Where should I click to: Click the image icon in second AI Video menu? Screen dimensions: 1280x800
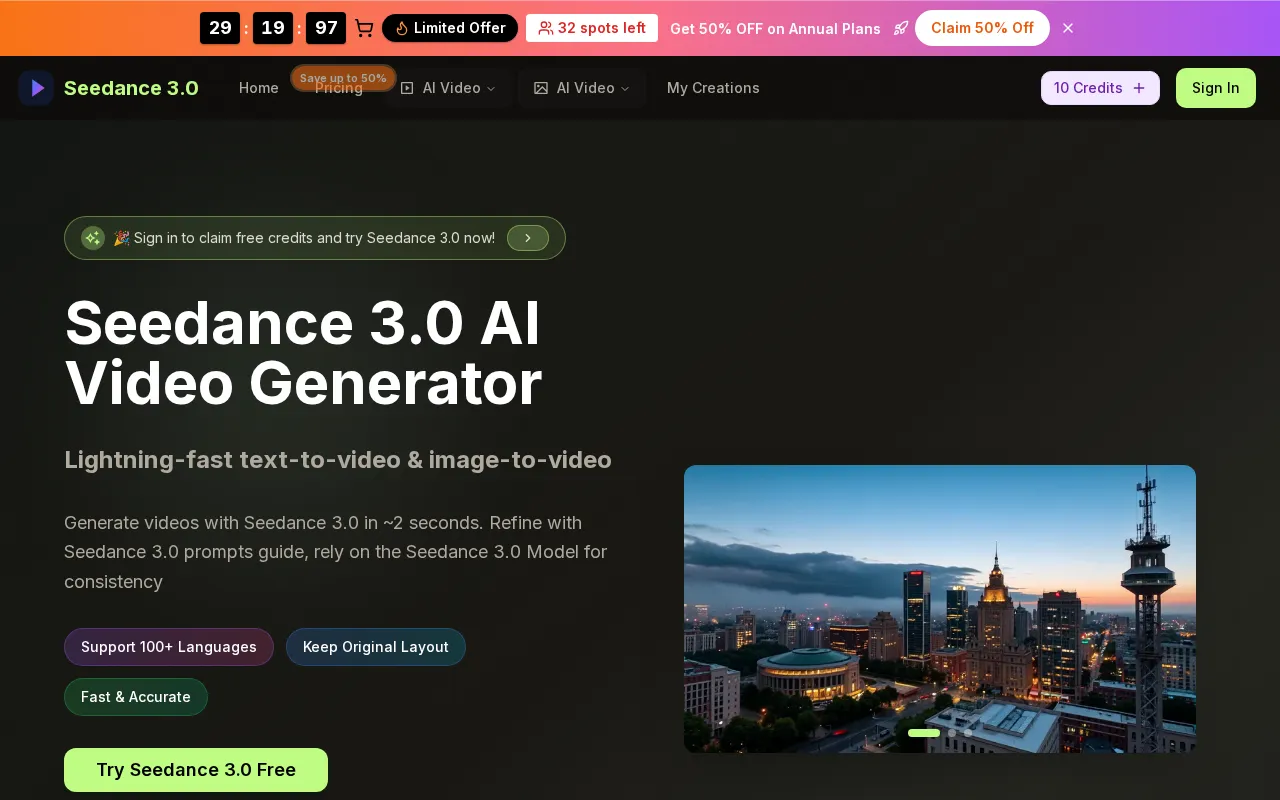[x=541, y=88]
